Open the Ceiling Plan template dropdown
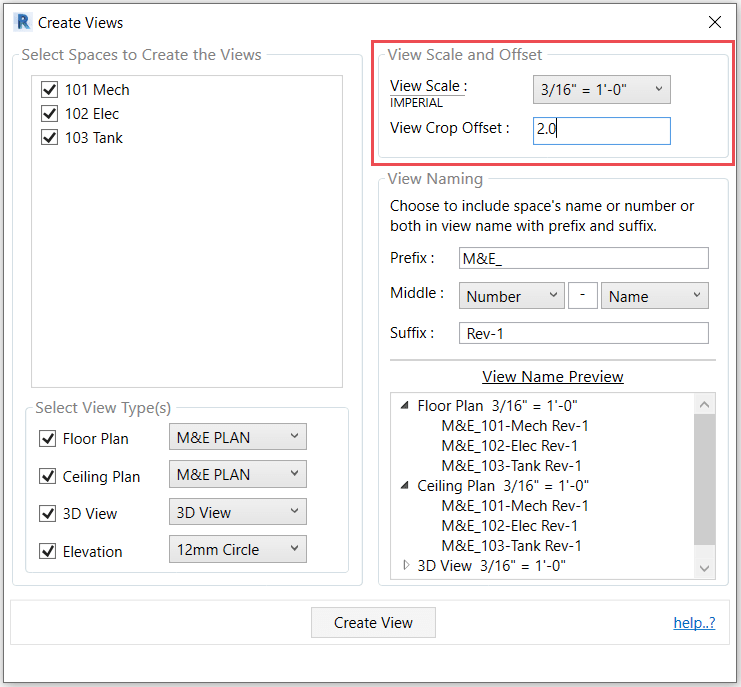 pyautogui.click(x=237, y=475)
